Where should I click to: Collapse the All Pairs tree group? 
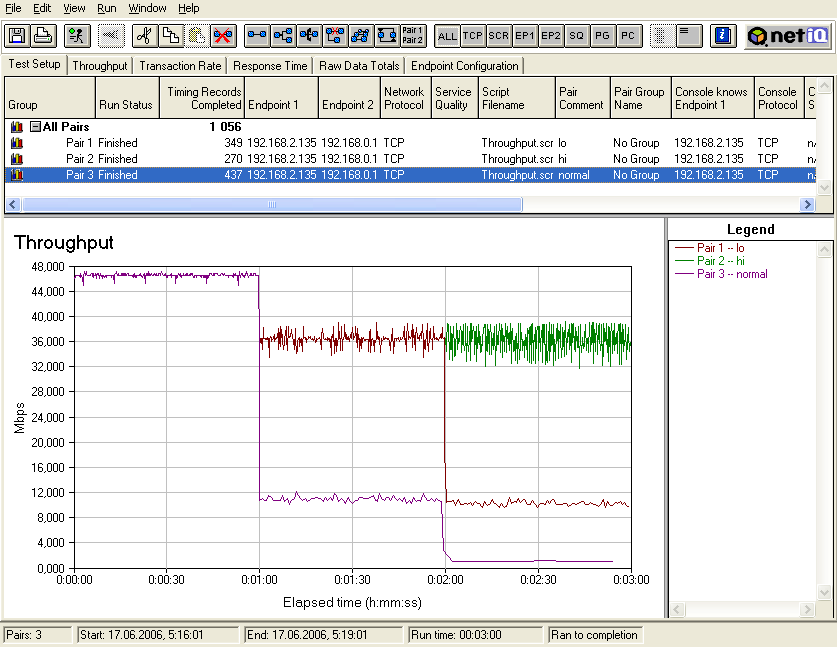[35, 127]
